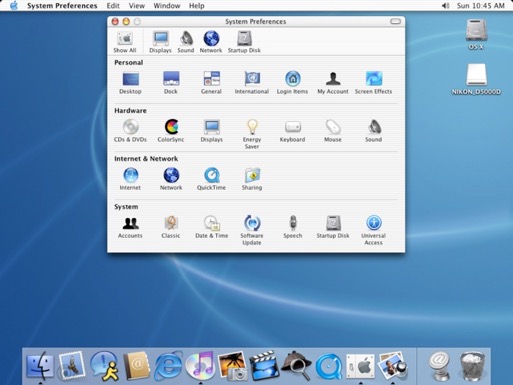Open the ColorSync preference pane
This screenshot has width=513, height=385.
[171, 131]
